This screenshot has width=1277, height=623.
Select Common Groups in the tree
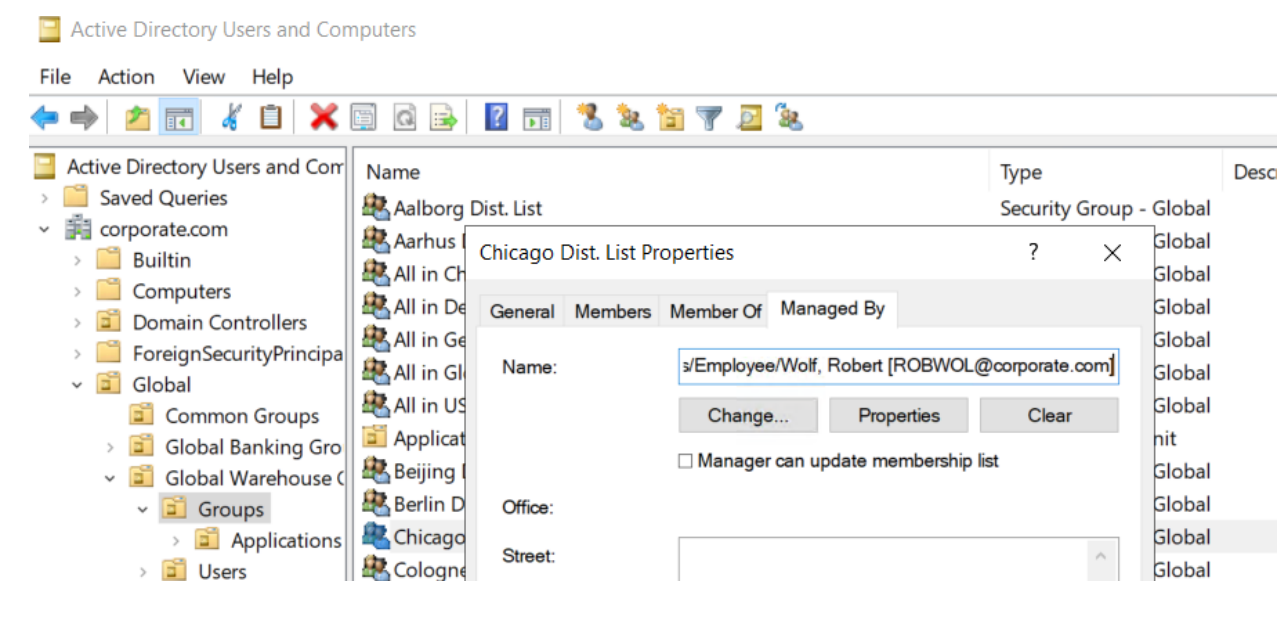pos(242,416)
